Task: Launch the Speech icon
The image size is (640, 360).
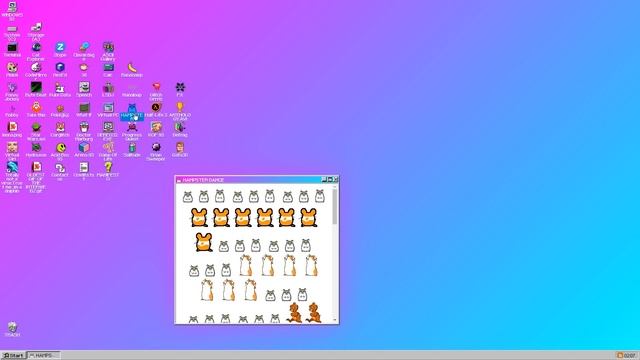Action: 84,90
